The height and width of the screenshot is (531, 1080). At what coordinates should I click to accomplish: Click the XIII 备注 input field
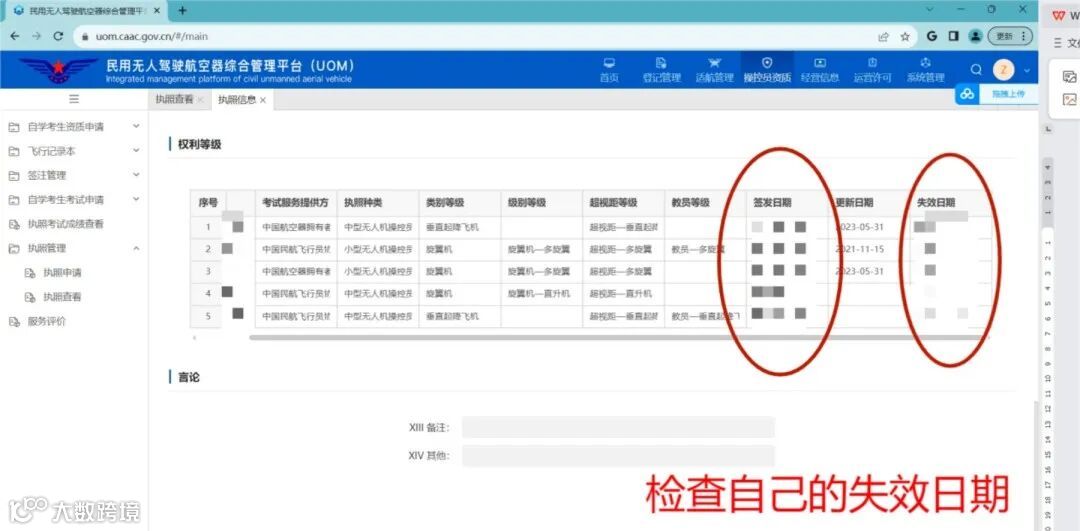pos(618,428)
